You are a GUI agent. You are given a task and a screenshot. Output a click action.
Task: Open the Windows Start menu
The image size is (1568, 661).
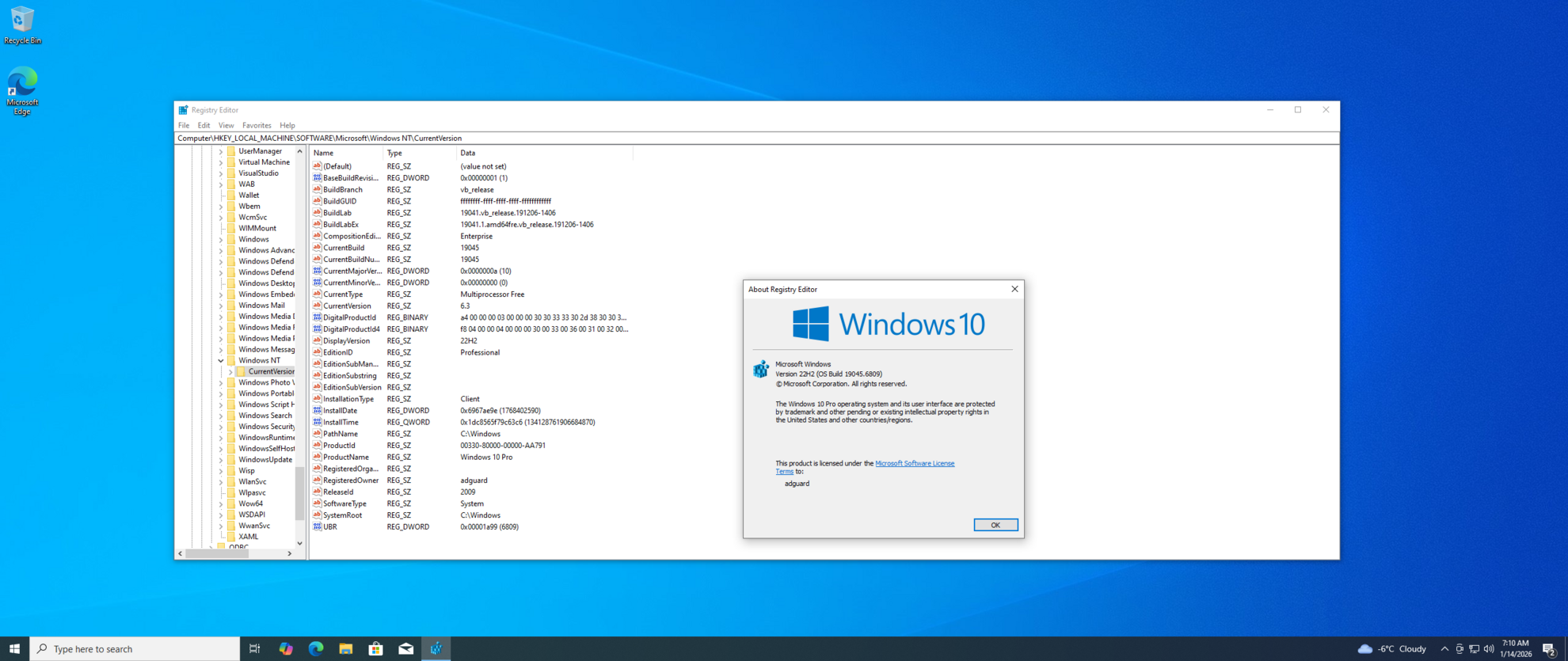(14, 648)
